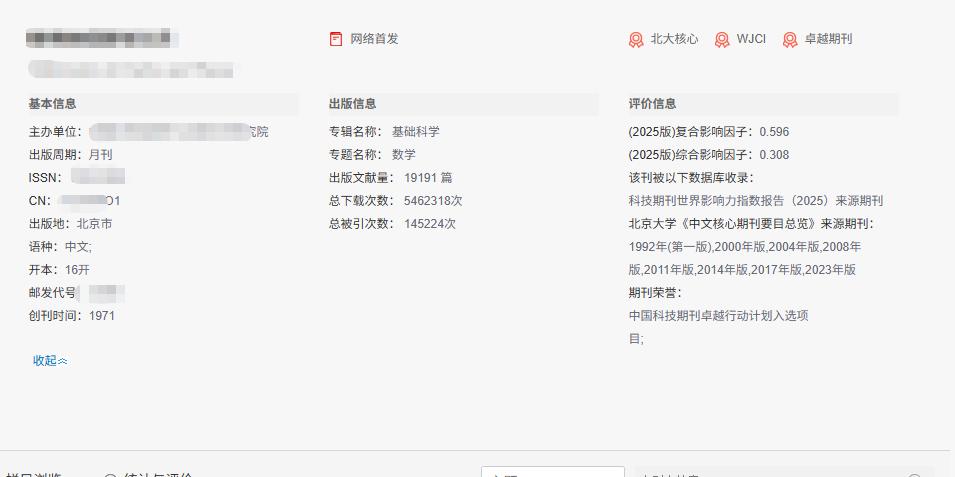Click the 卓越期刊 badge label
Viewport: 955px width, 477px height.
point(828,39)
